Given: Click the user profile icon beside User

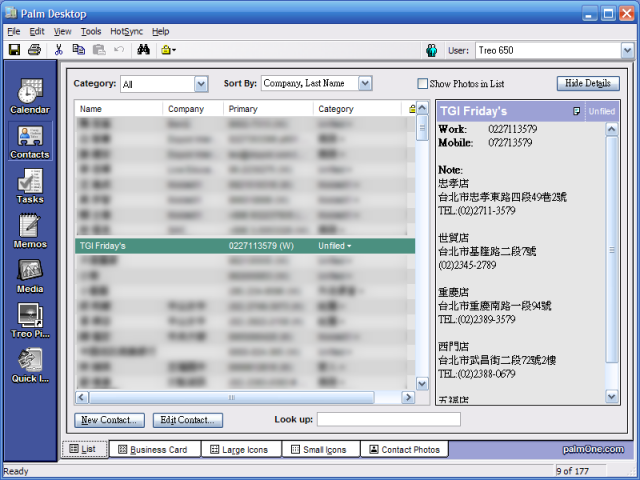Looking at the screenshot, I should click(431, 50).
